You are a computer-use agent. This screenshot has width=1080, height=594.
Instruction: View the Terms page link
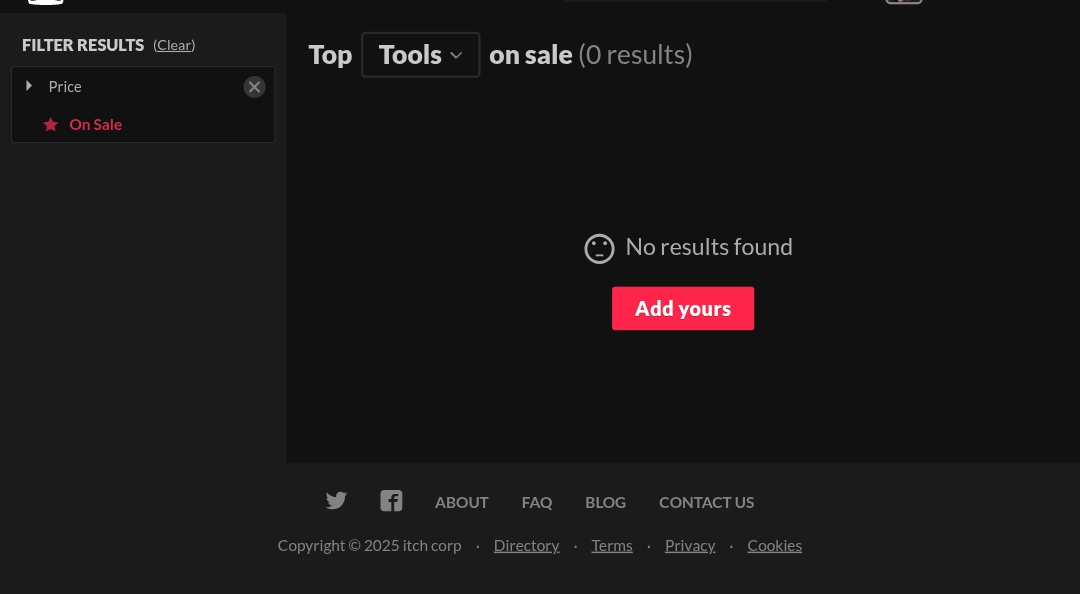pyautogui.click(x=612, y=545)
